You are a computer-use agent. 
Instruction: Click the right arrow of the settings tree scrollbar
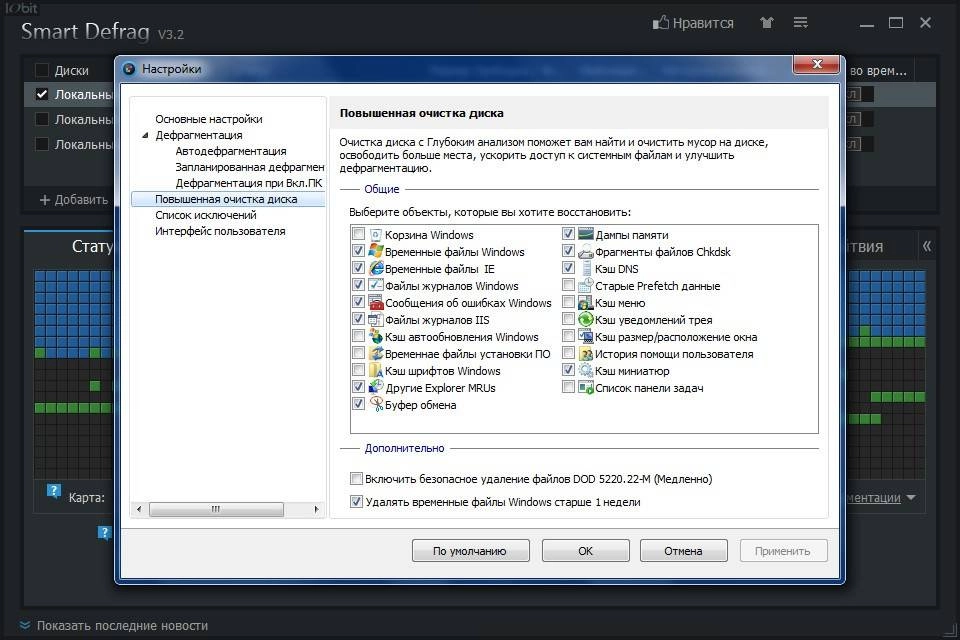pos(316,509)
